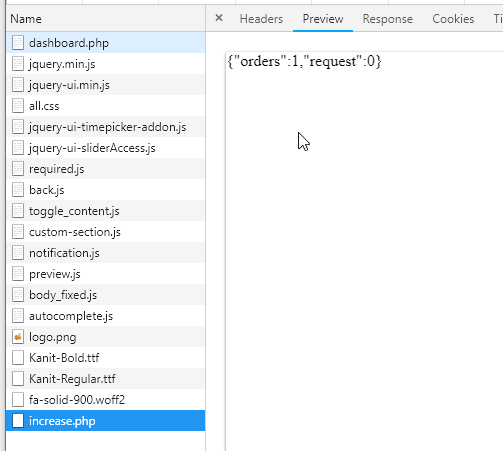Click the jquery-ui-timepicker-addon.js script icon
This screenshot has width=503, height=451.
coord(18,127)
